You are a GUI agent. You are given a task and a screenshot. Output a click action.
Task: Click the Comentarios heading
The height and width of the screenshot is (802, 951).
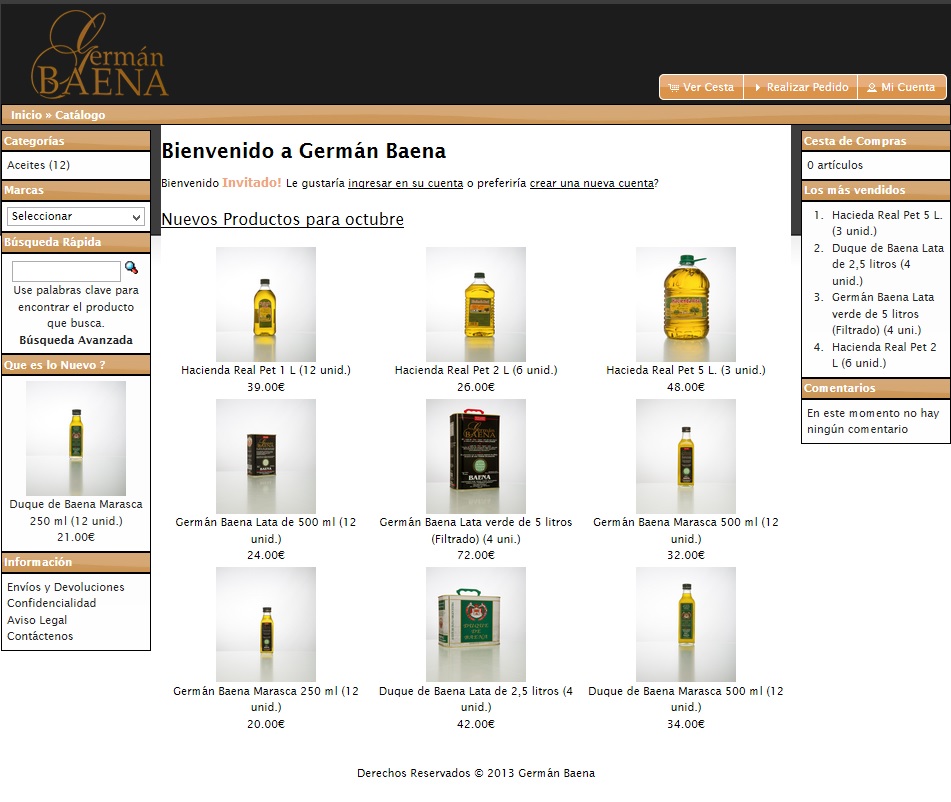pos(839,388)
